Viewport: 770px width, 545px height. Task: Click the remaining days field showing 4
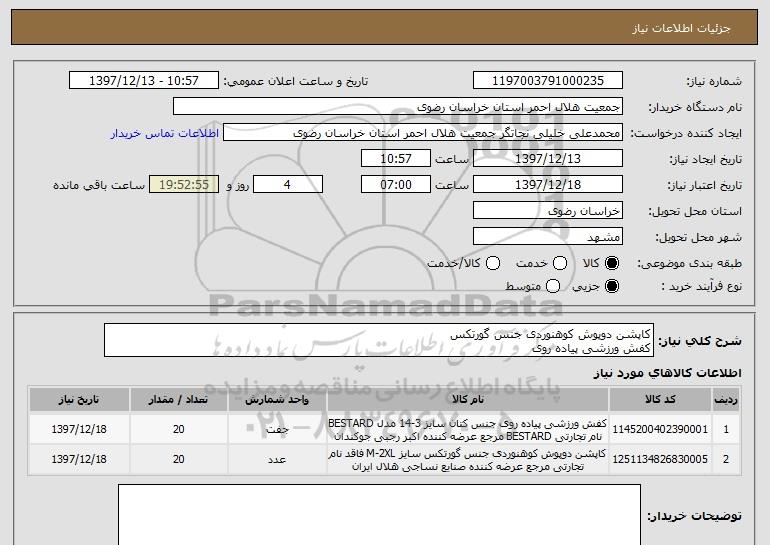(x=288, y=185)
